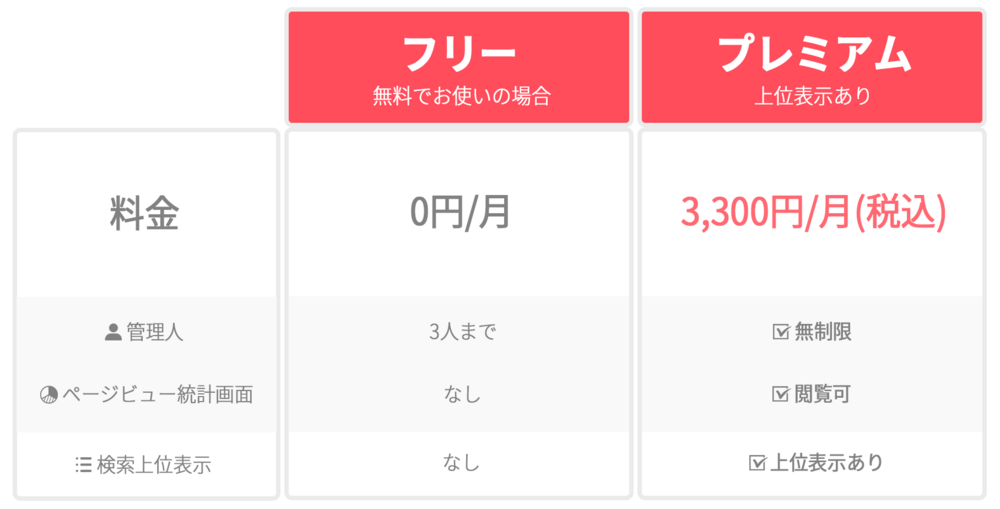The height and width of the screenshot is (509, 1000).
Task: Click the ページビュー統計画面 label text
Action: 158,394
